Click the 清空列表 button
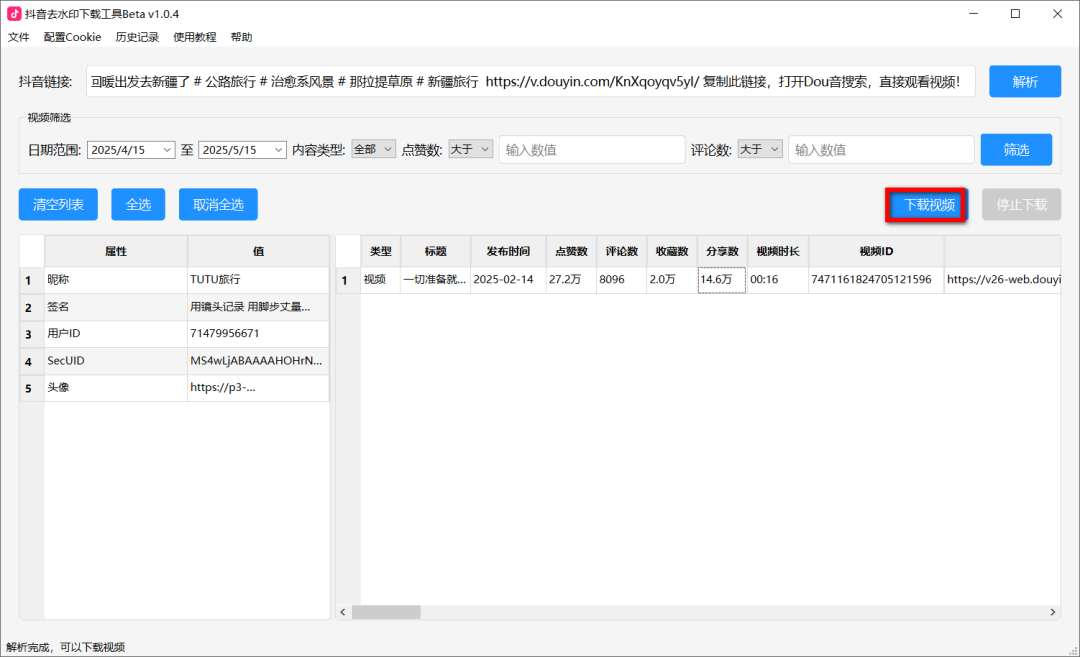The width and height of the screenshot is (1080, 657). 58,205
